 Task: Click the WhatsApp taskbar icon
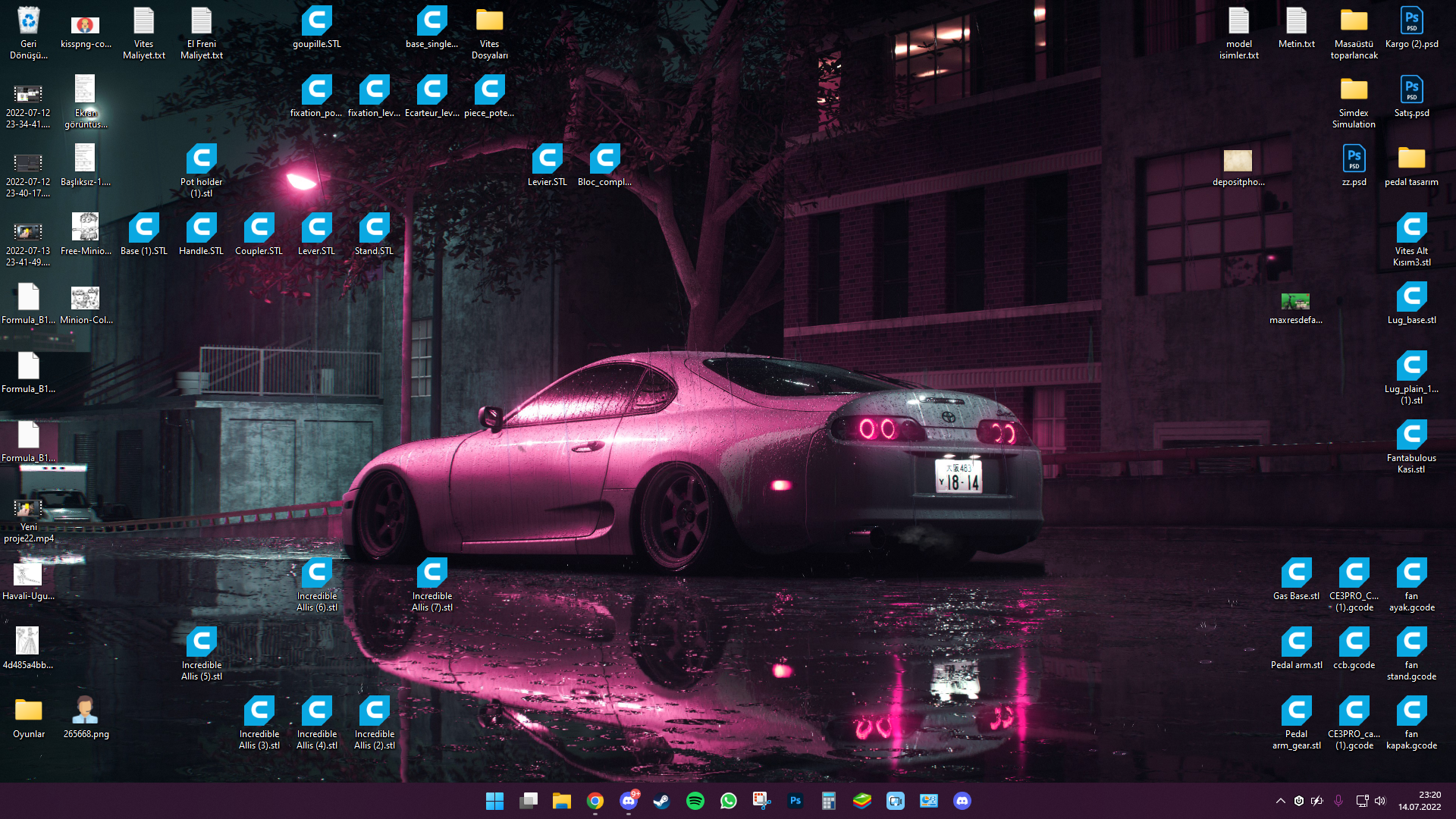[728, 801]
